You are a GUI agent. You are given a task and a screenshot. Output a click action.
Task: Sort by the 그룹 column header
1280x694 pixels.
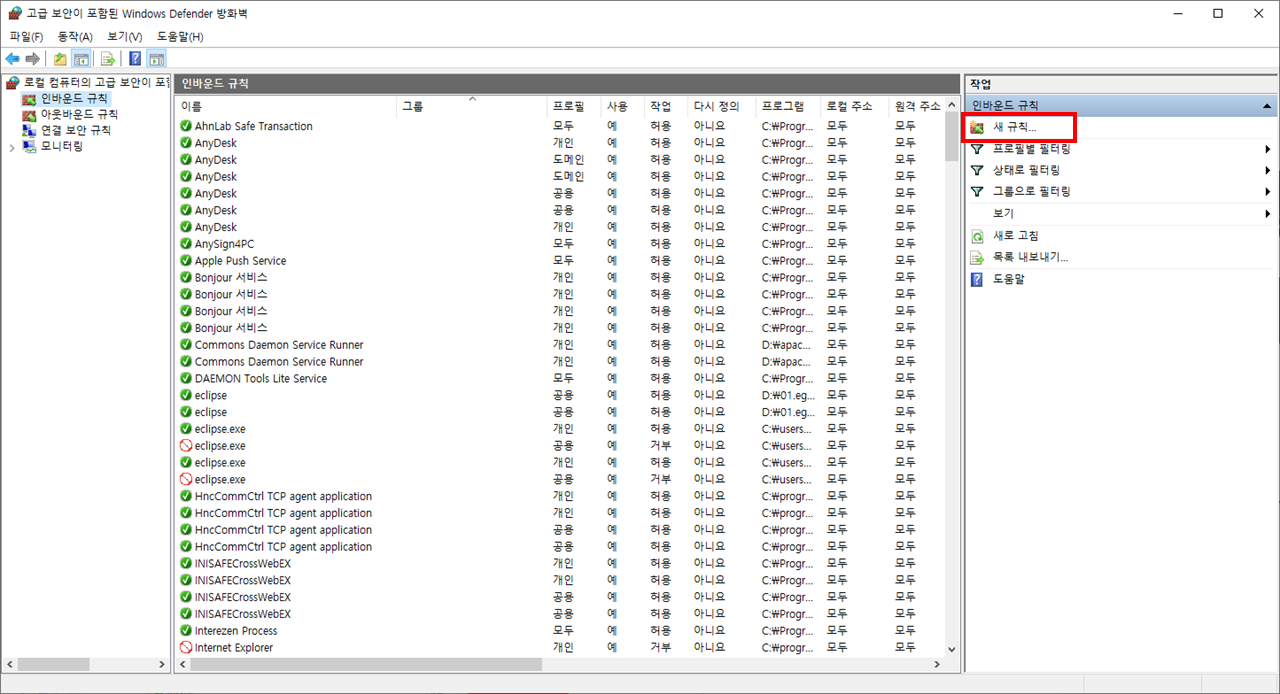pos(472,106)
